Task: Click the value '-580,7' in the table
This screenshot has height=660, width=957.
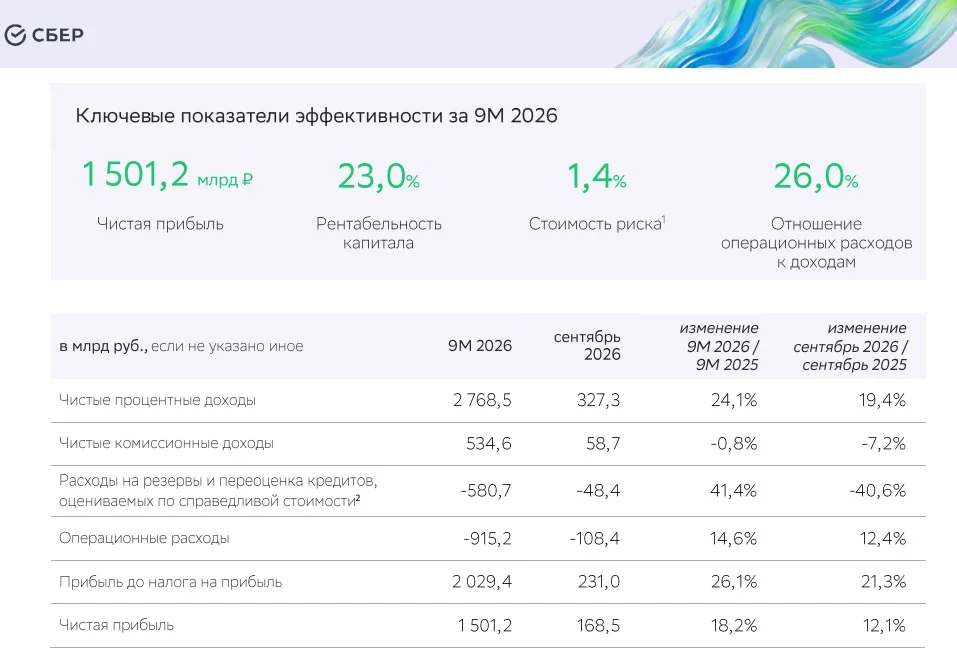Action: tap(486, 490)
